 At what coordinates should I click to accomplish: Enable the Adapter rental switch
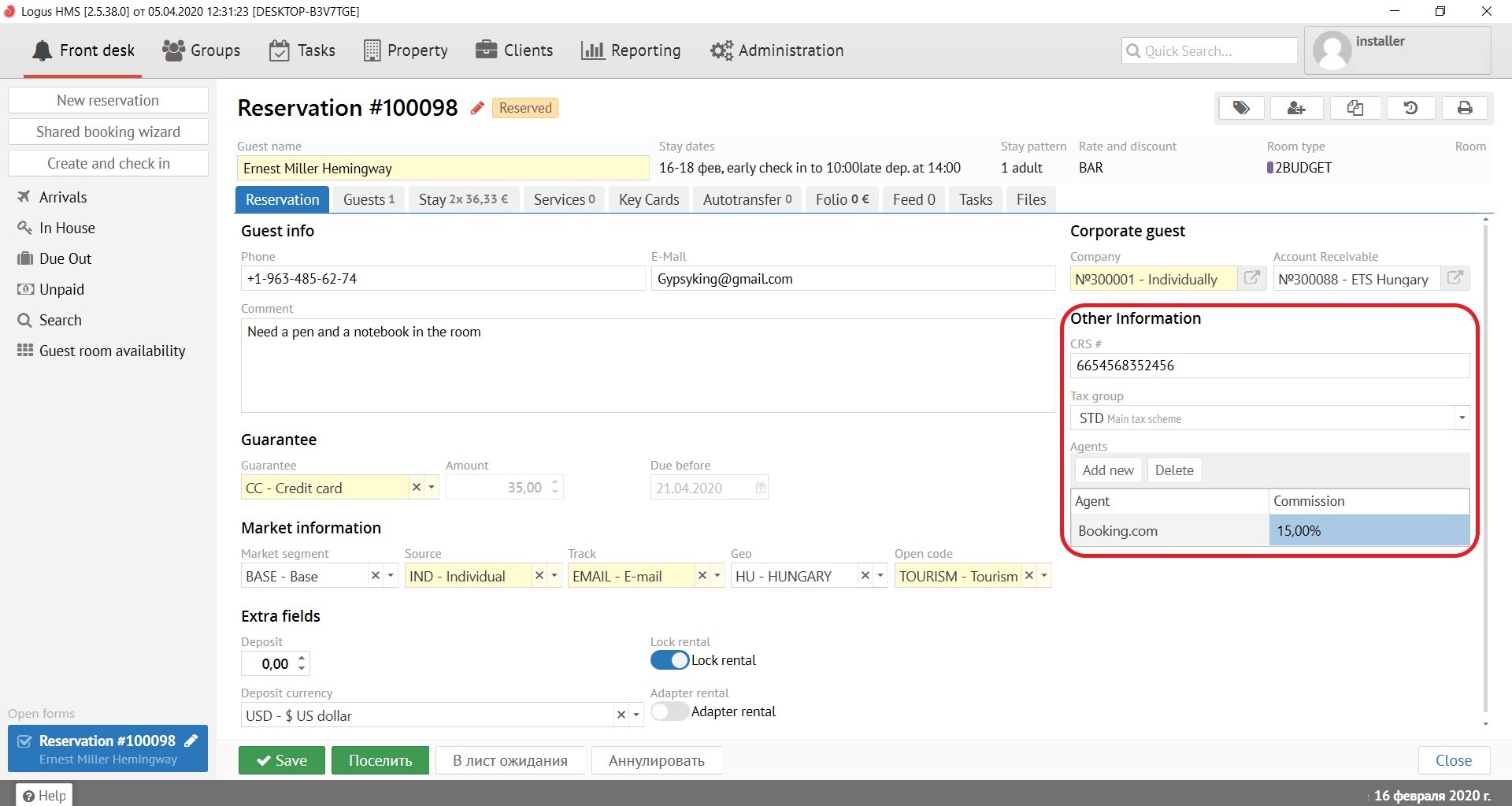tap(669, 711)
